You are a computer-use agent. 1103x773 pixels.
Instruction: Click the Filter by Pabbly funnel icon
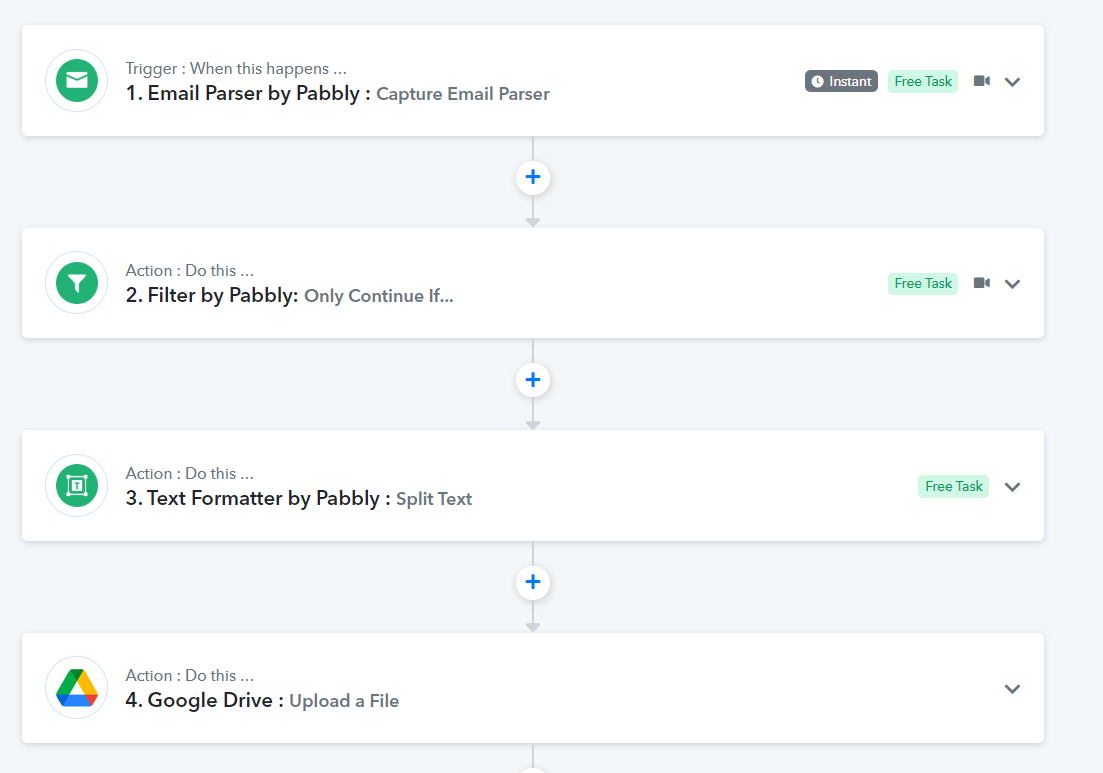click(x=77, y=283)
